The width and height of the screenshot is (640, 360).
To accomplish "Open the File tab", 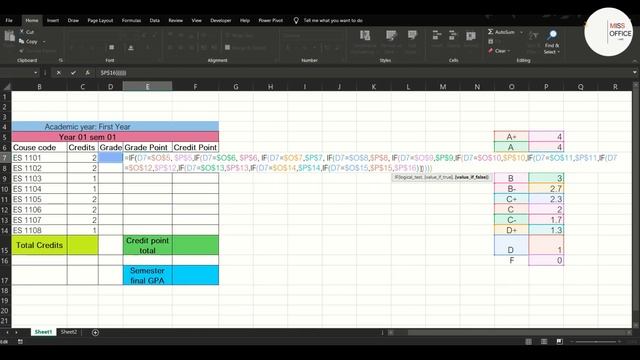I will click(9, 20).
